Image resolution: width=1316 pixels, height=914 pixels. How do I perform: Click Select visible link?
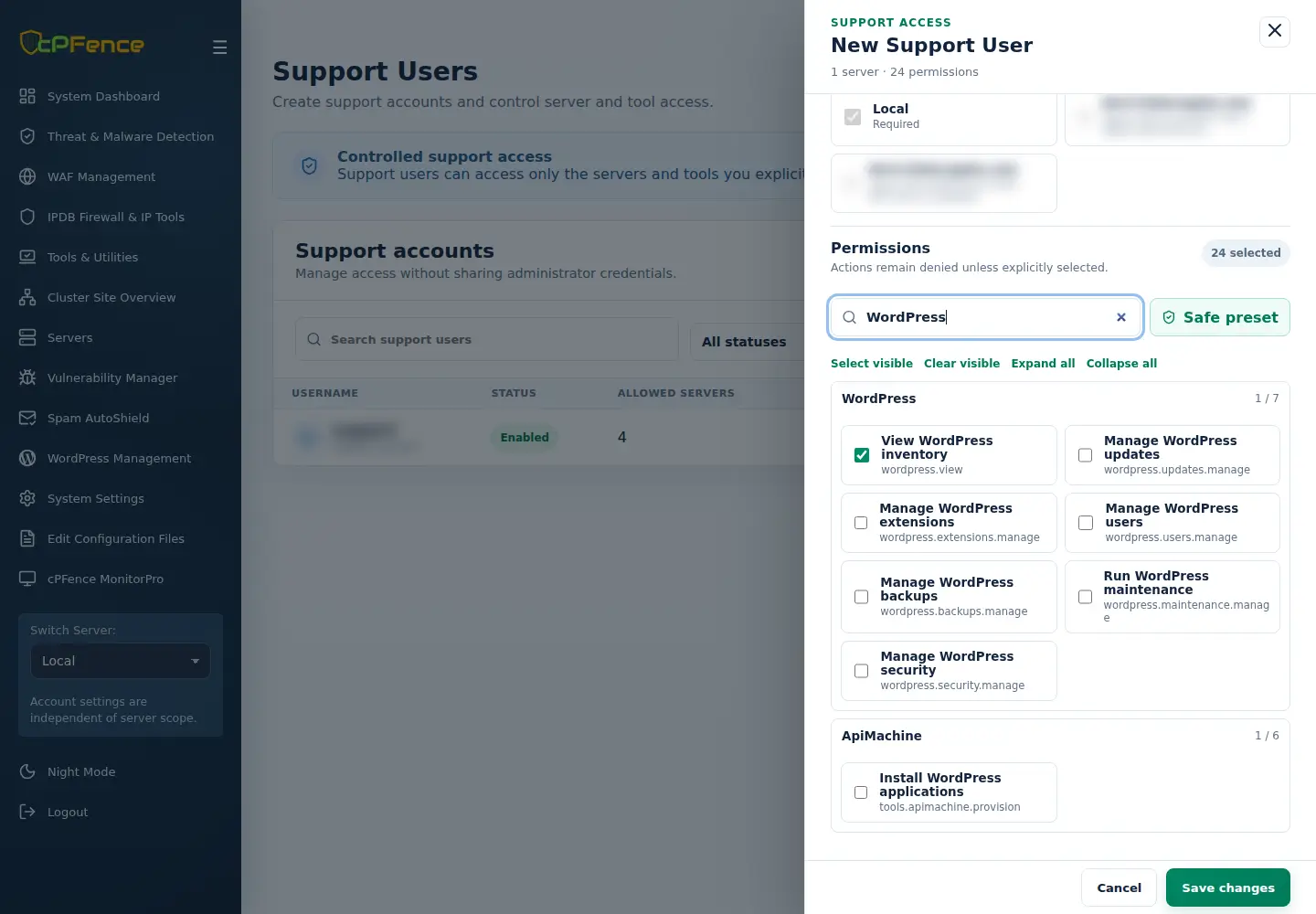[x=872, y=364]
